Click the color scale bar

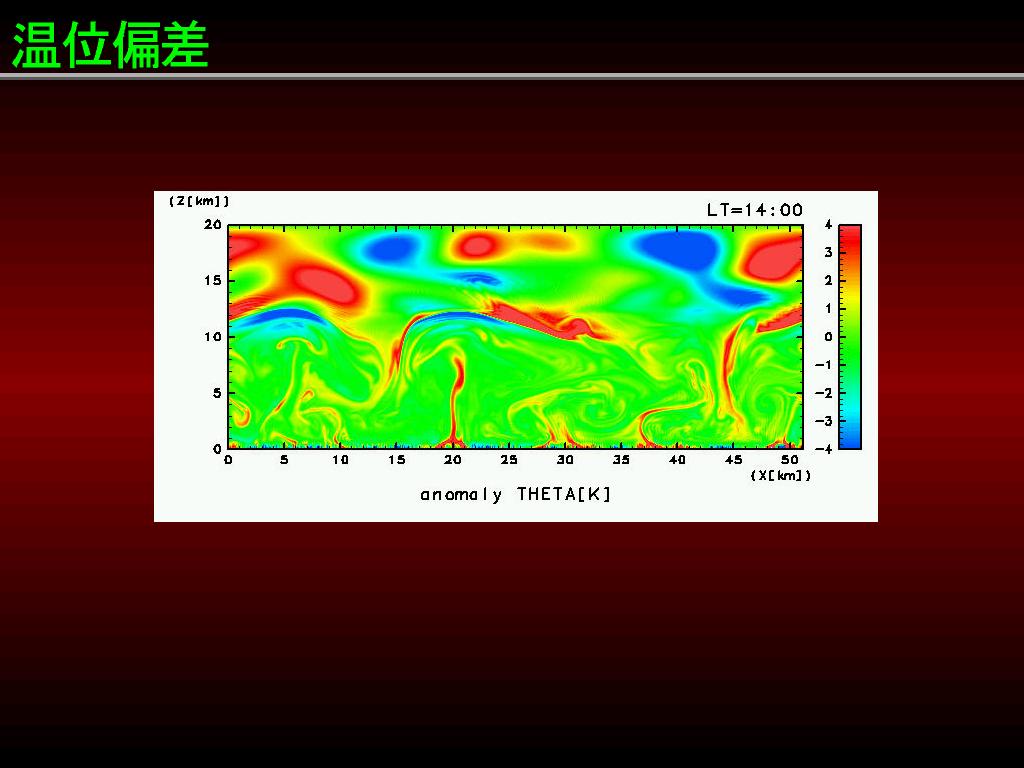point(850,337)
